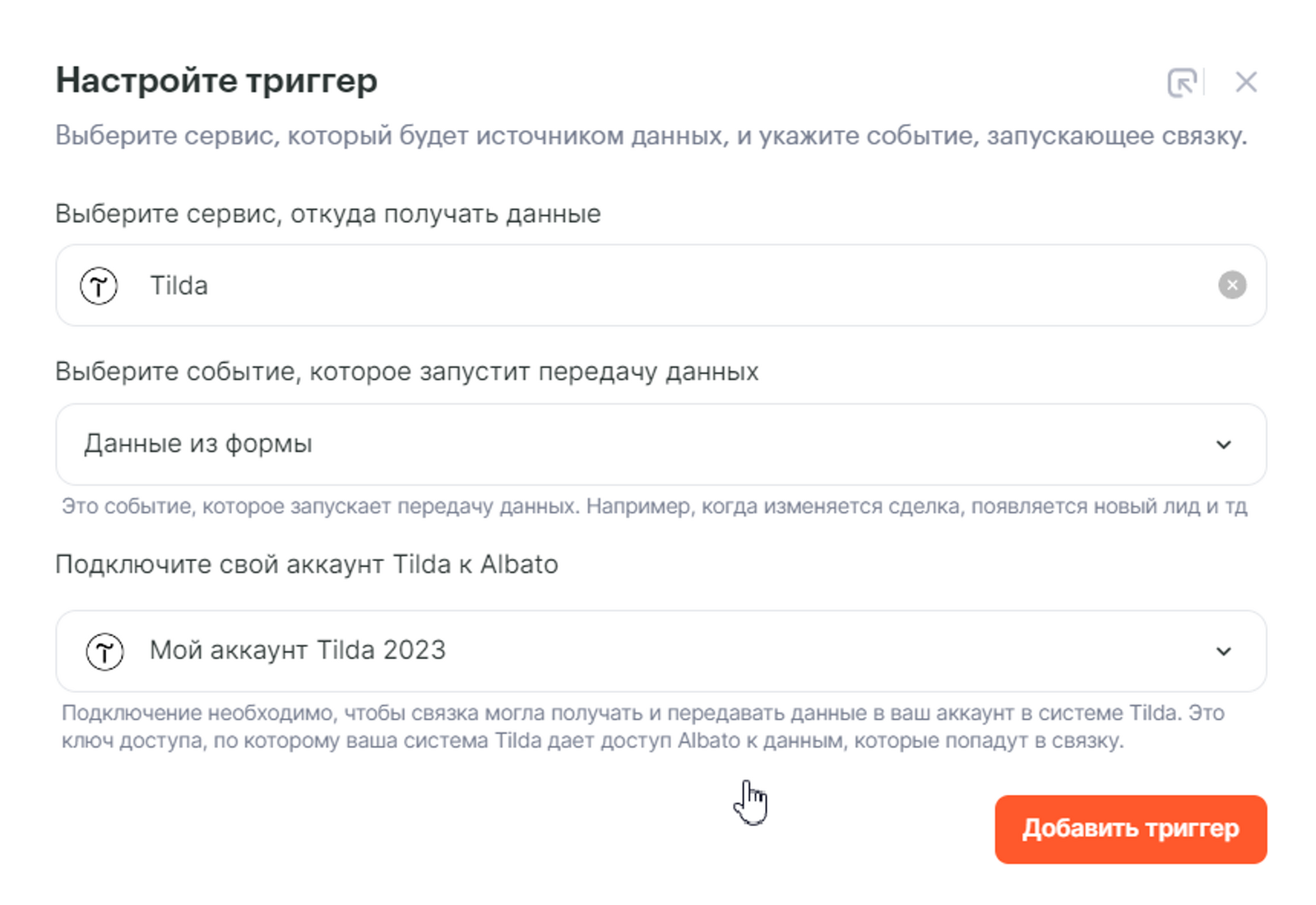The width and height of the screenshot is (1316, 905).
Task: Click the pop-out window icon
Action: (x=1181, y=82)
